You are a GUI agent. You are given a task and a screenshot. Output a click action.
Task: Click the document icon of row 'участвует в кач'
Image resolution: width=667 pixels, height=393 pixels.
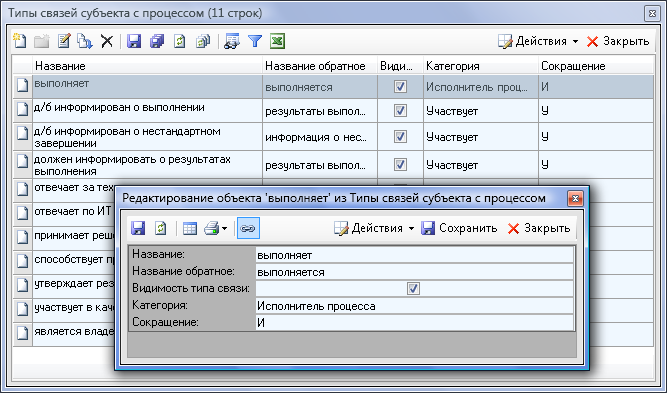pos(22,310)
